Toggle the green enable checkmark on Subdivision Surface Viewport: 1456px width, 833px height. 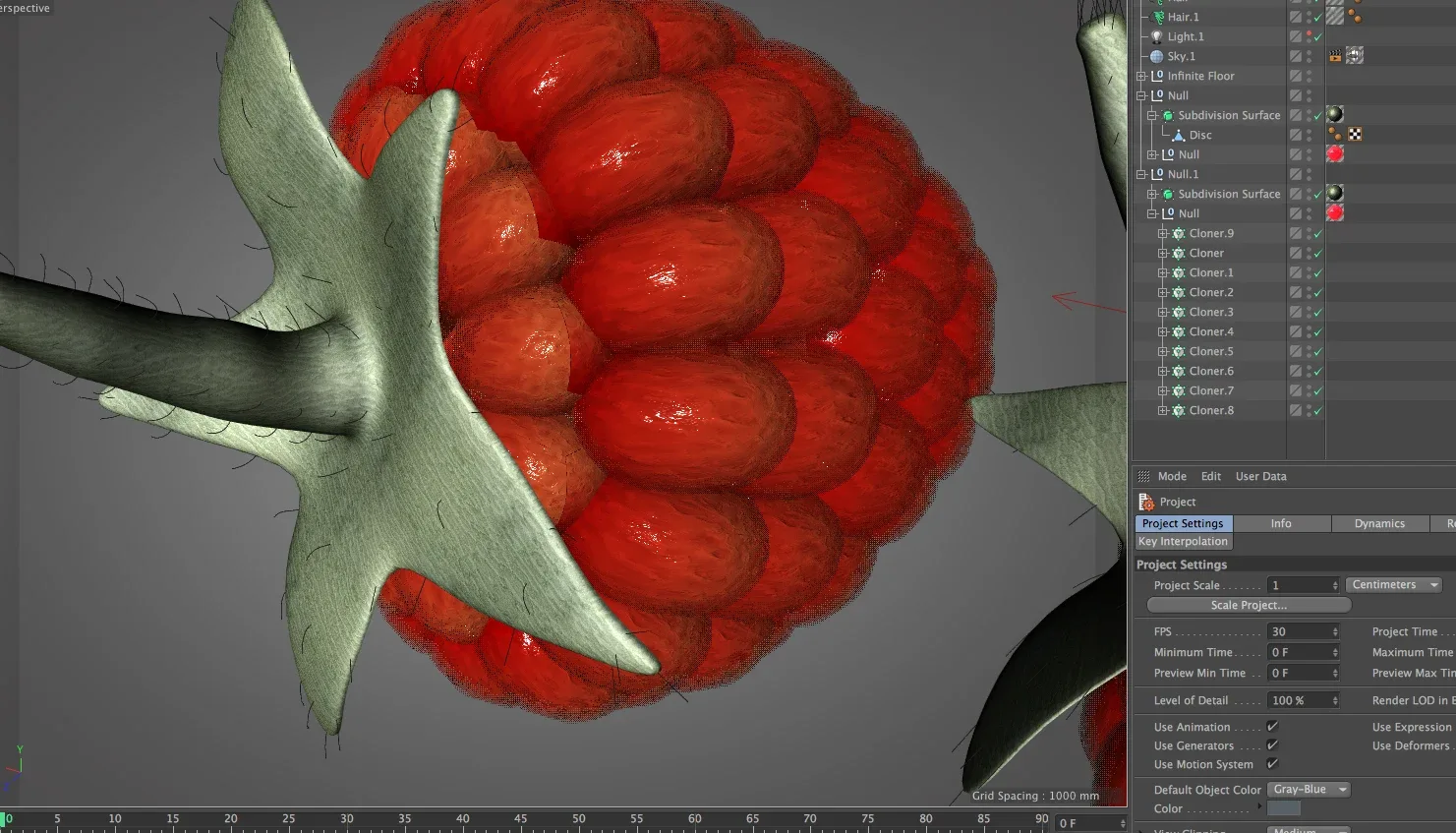point(1316,115)
